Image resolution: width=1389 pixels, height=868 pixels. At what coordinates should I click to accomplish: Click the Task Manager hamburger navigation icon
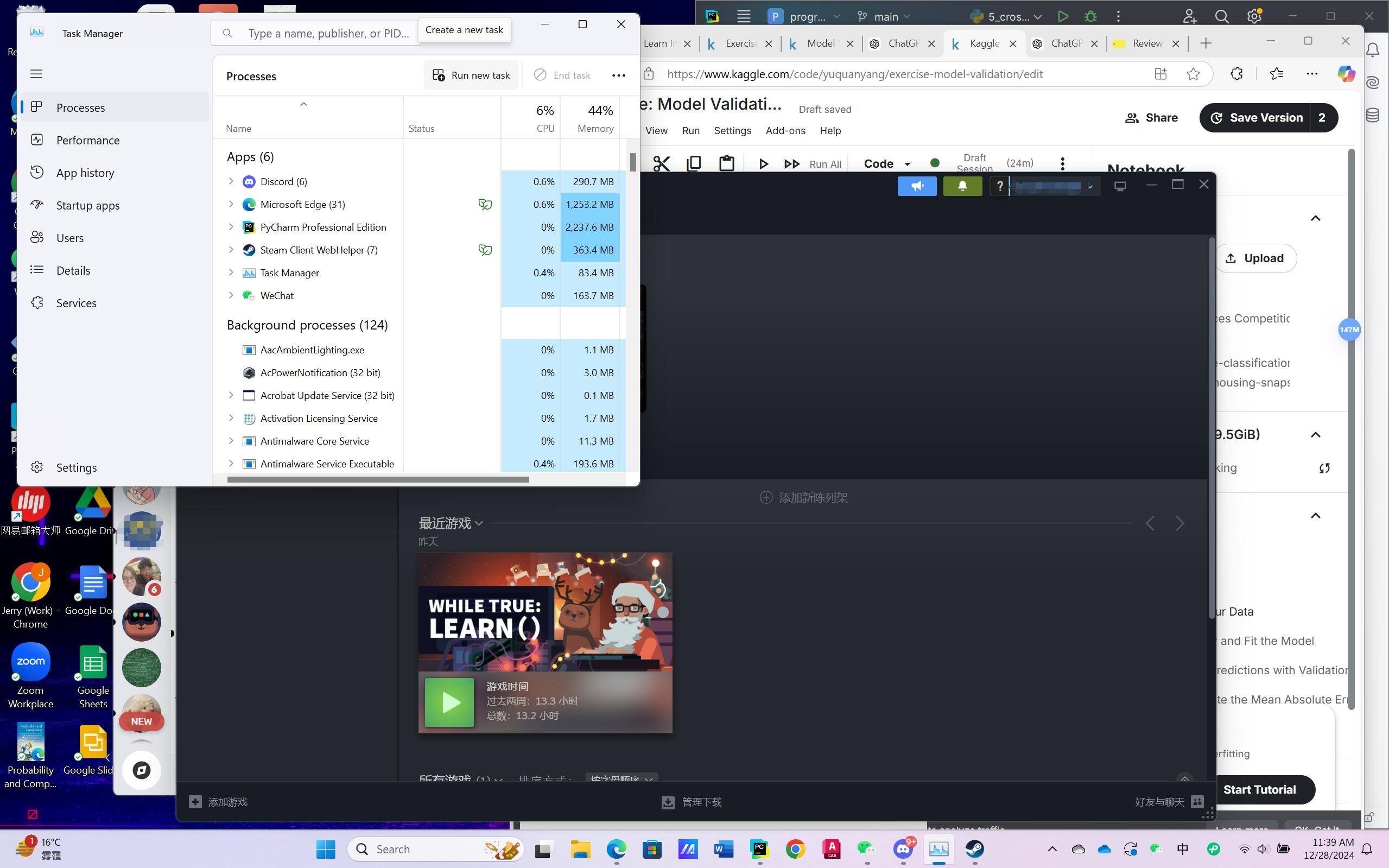(x=36, y=73)
